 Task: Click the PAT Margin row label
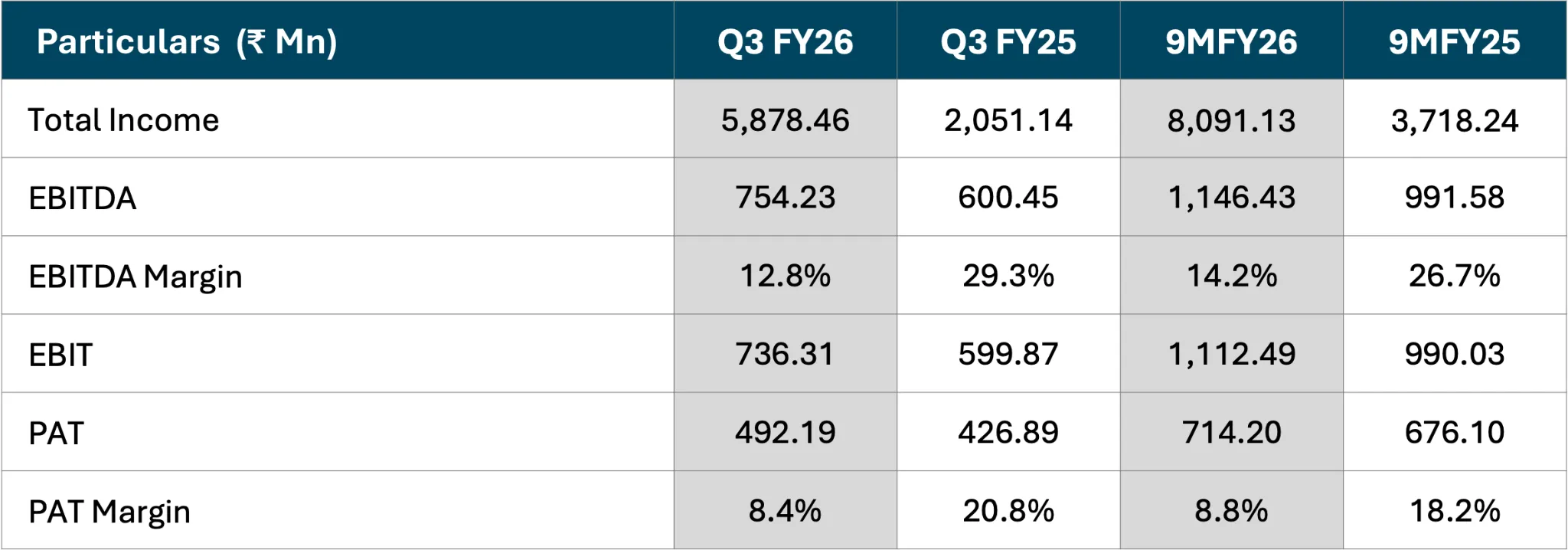tap(109, 512)
